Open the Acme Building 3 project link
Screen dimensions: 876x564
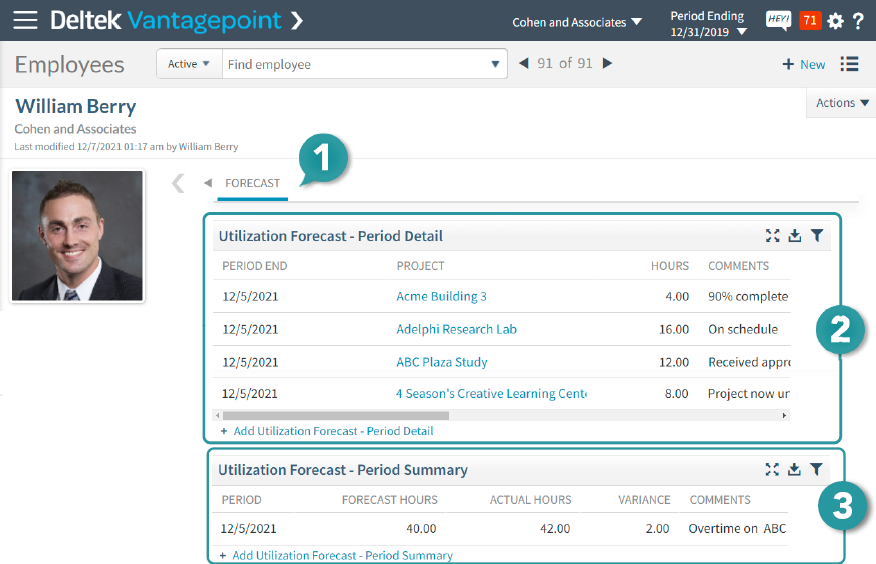coord(441,297)
